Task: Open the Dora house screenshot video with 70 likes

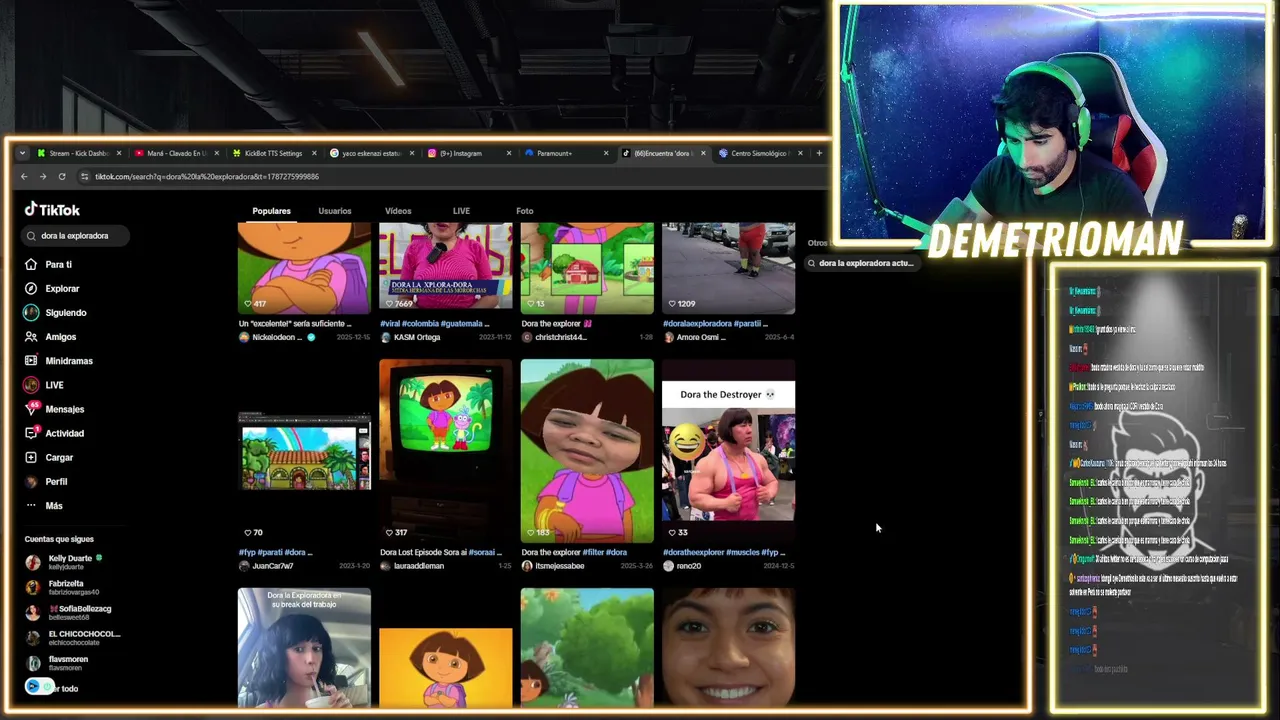Action: pos(304,451)
